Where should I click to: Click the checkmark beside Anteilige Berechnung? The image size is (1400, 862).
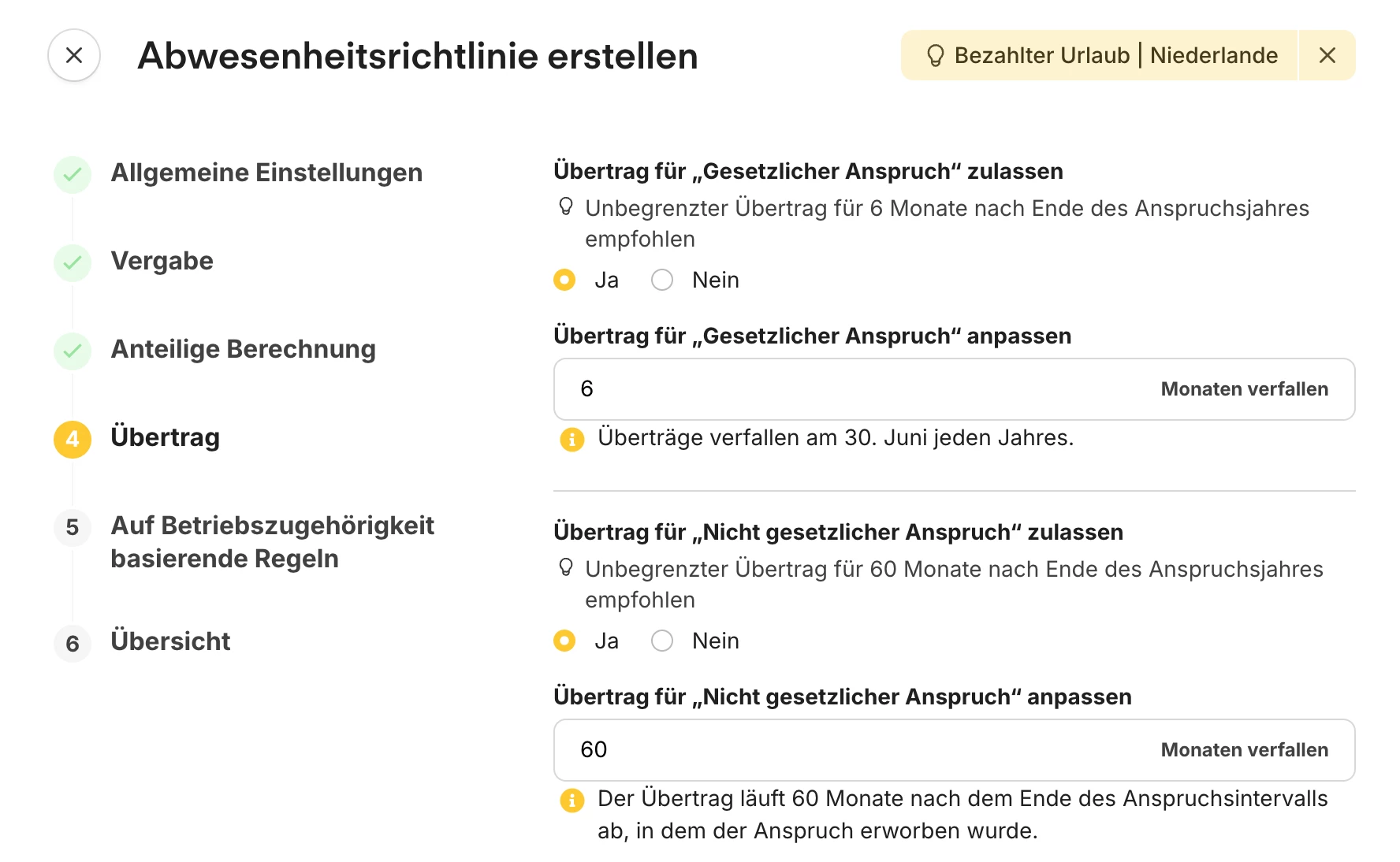tap(73, 351)
